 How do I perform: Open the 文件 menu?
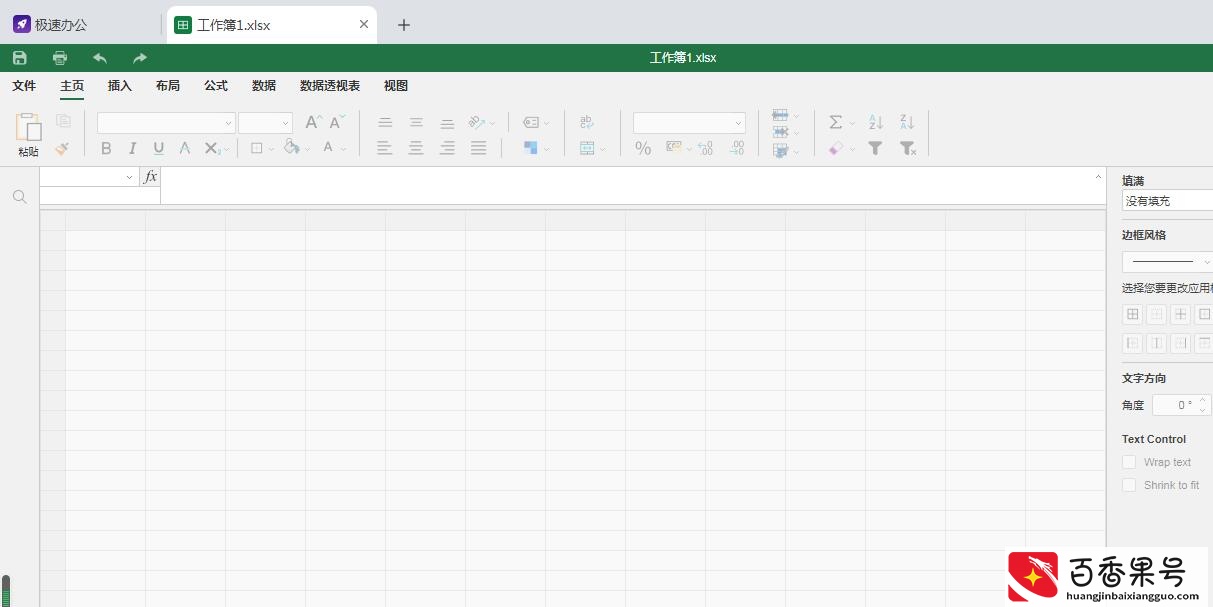(x=24, y=86)
